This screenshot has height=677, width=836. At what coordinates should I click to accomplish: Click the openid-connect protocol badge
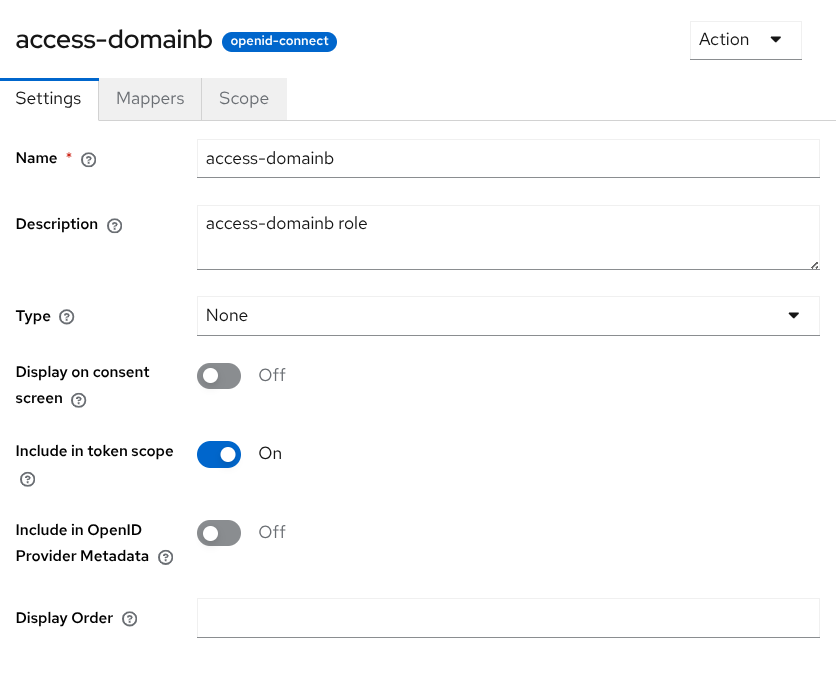[x=279, y=41]
